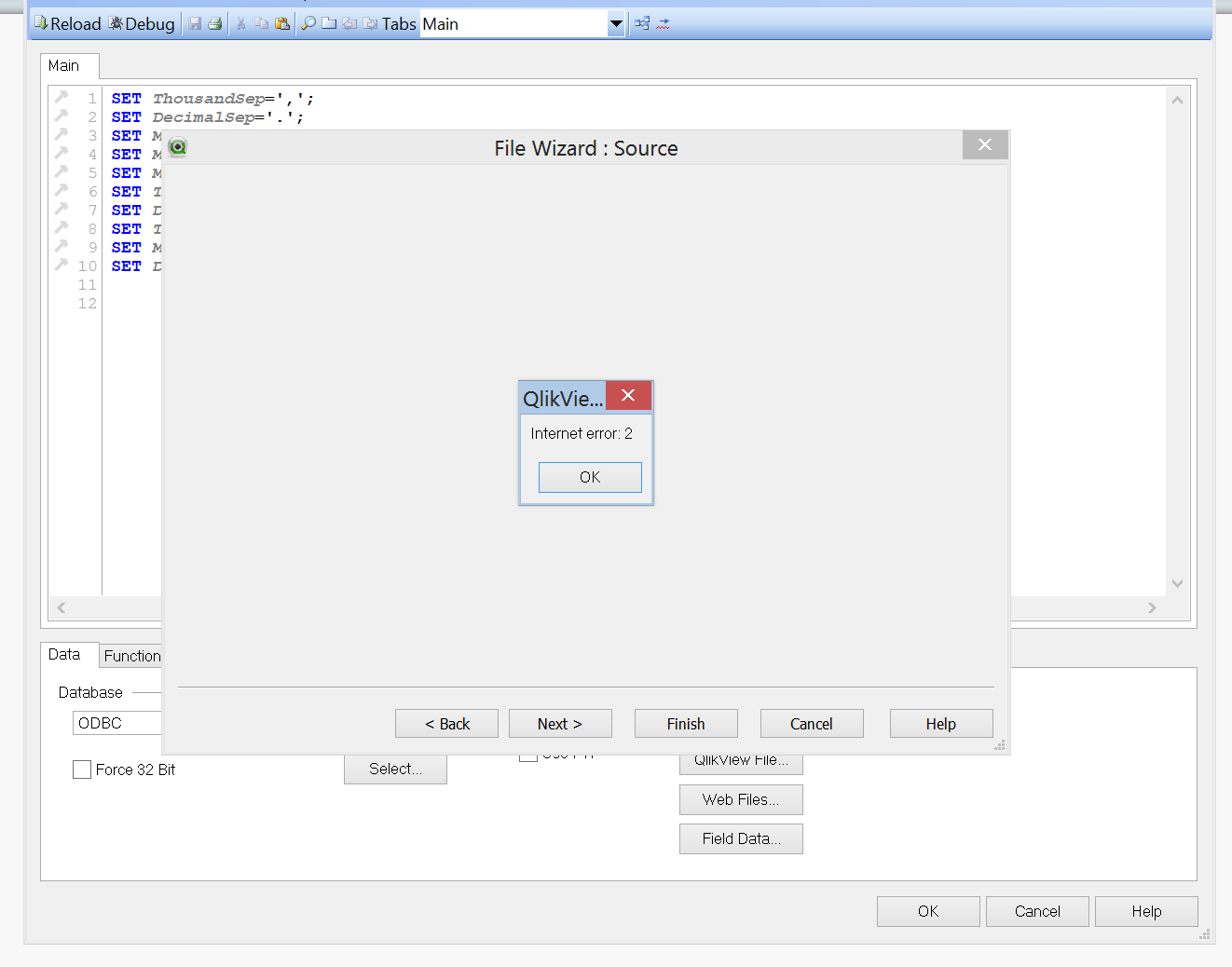The image size is (1232, 967).
Task: Switch to the Functions tab
Action: pos(132,656)
